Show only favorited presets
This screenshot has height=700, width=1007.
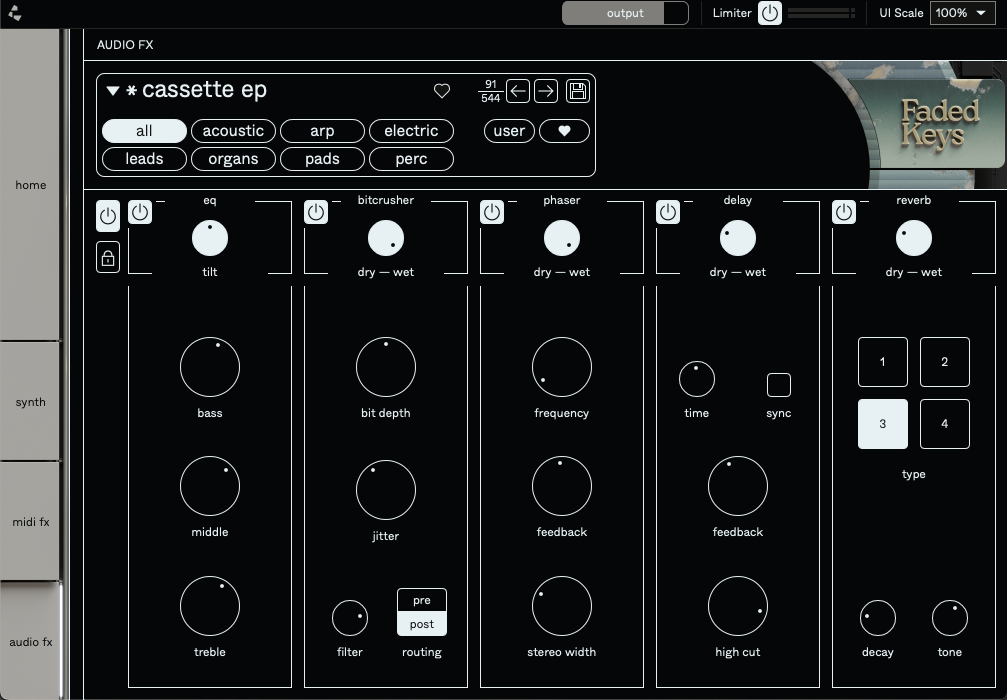click(564, 131)
